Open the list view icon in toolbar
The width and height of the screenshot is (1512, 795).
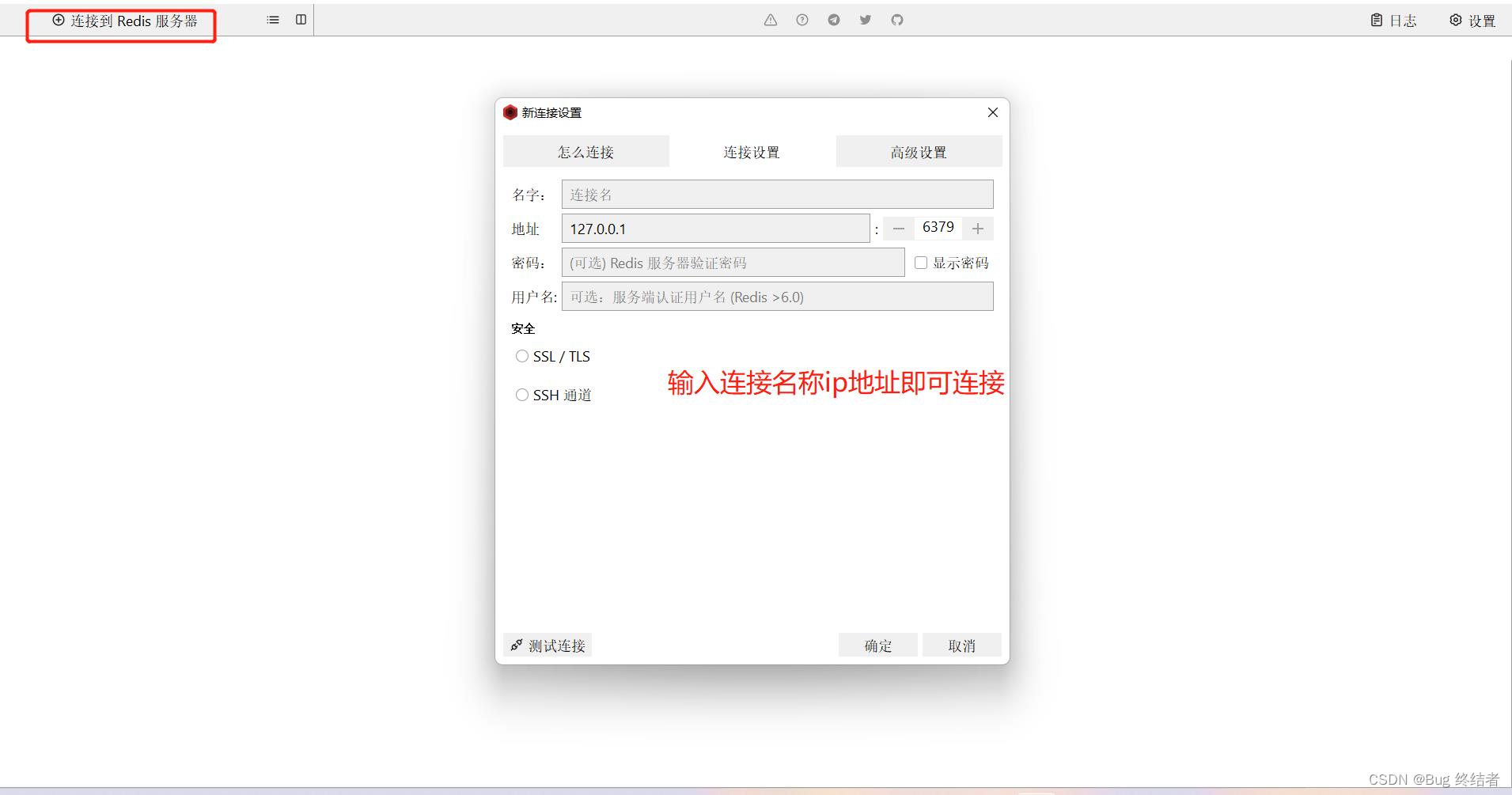click(273, 20)
